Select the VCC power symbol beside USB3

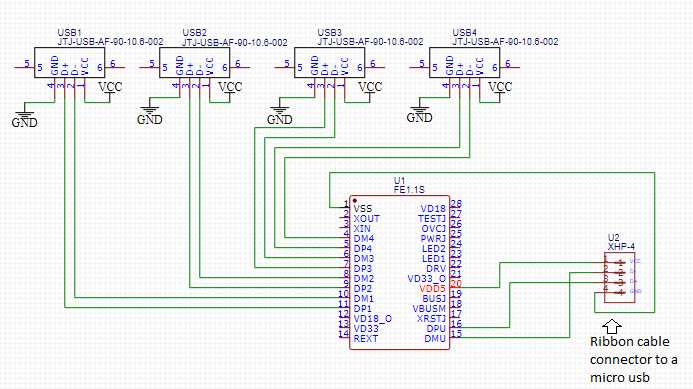[370, 89]
